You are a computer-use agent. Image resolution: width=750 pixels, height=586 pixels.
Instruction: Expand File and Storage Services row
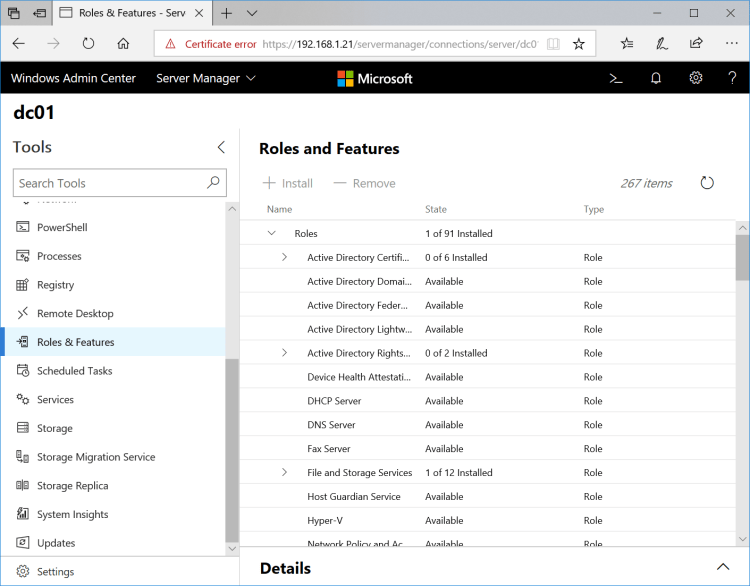point(284,472)
